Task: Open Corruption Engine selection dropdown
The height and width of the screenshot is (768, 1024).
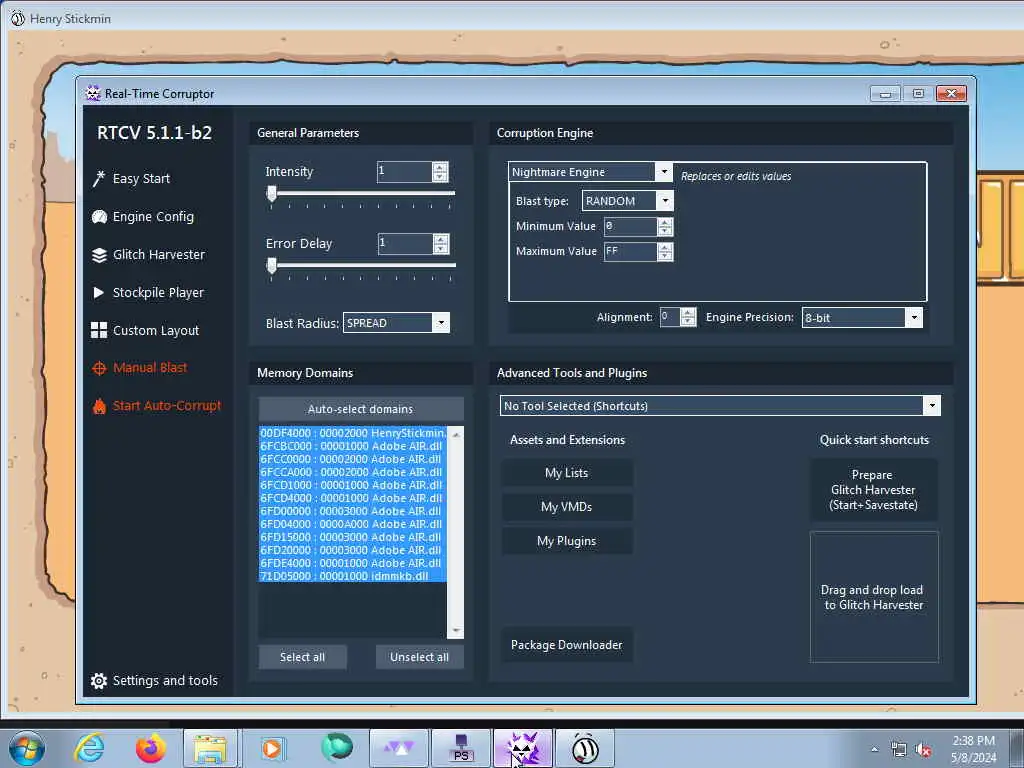Action: pos(664,172)
